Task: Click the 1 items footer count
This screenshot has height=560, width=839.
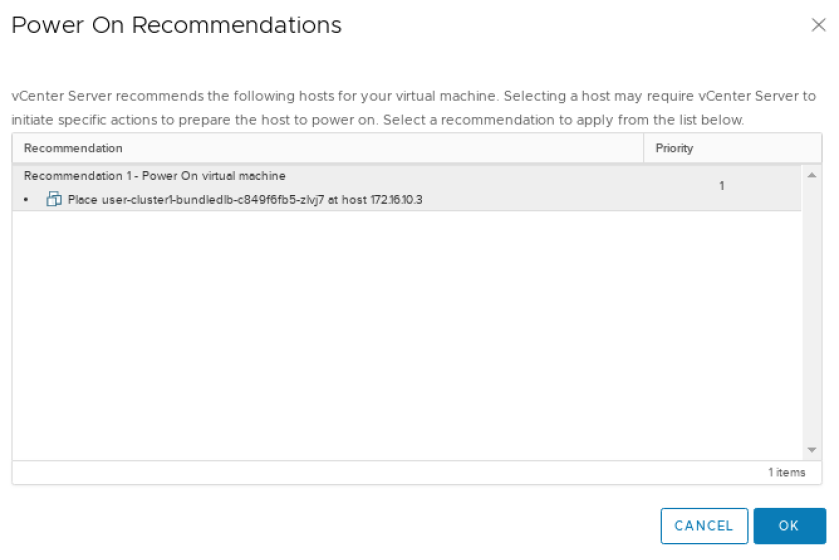Action: pos(786,472)
